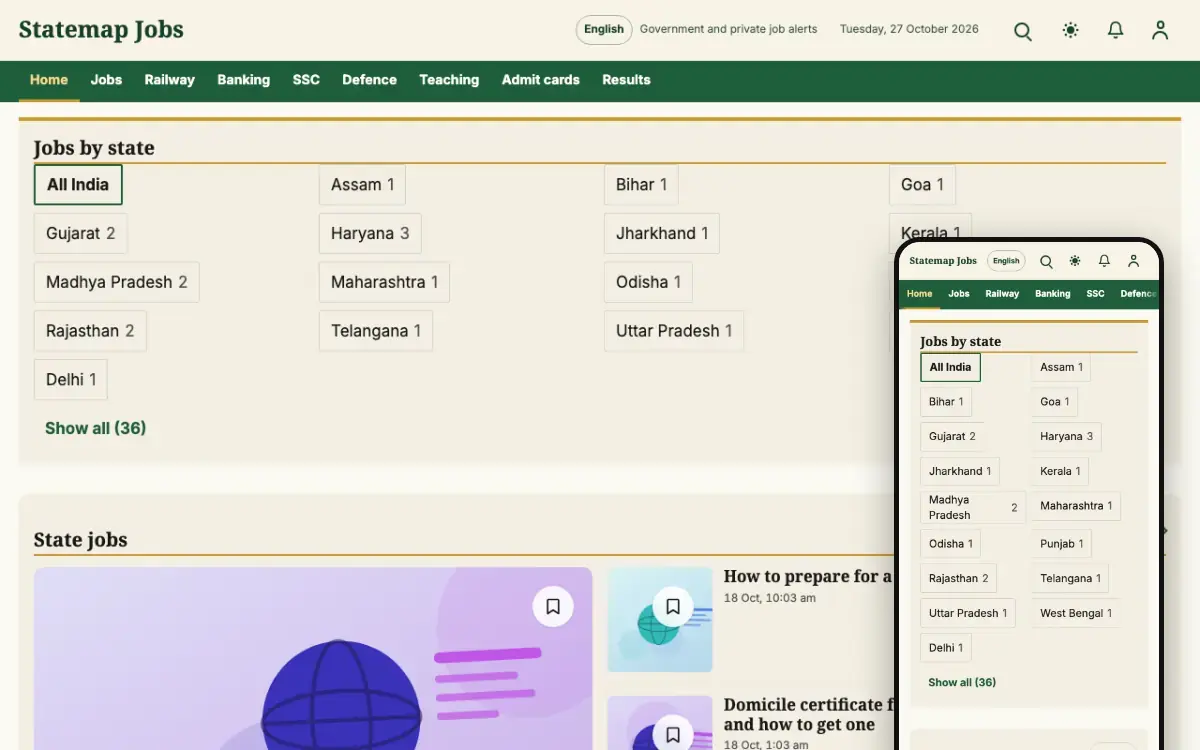
Task: Open the Railway section in desktop navigation
Action: 169,80
